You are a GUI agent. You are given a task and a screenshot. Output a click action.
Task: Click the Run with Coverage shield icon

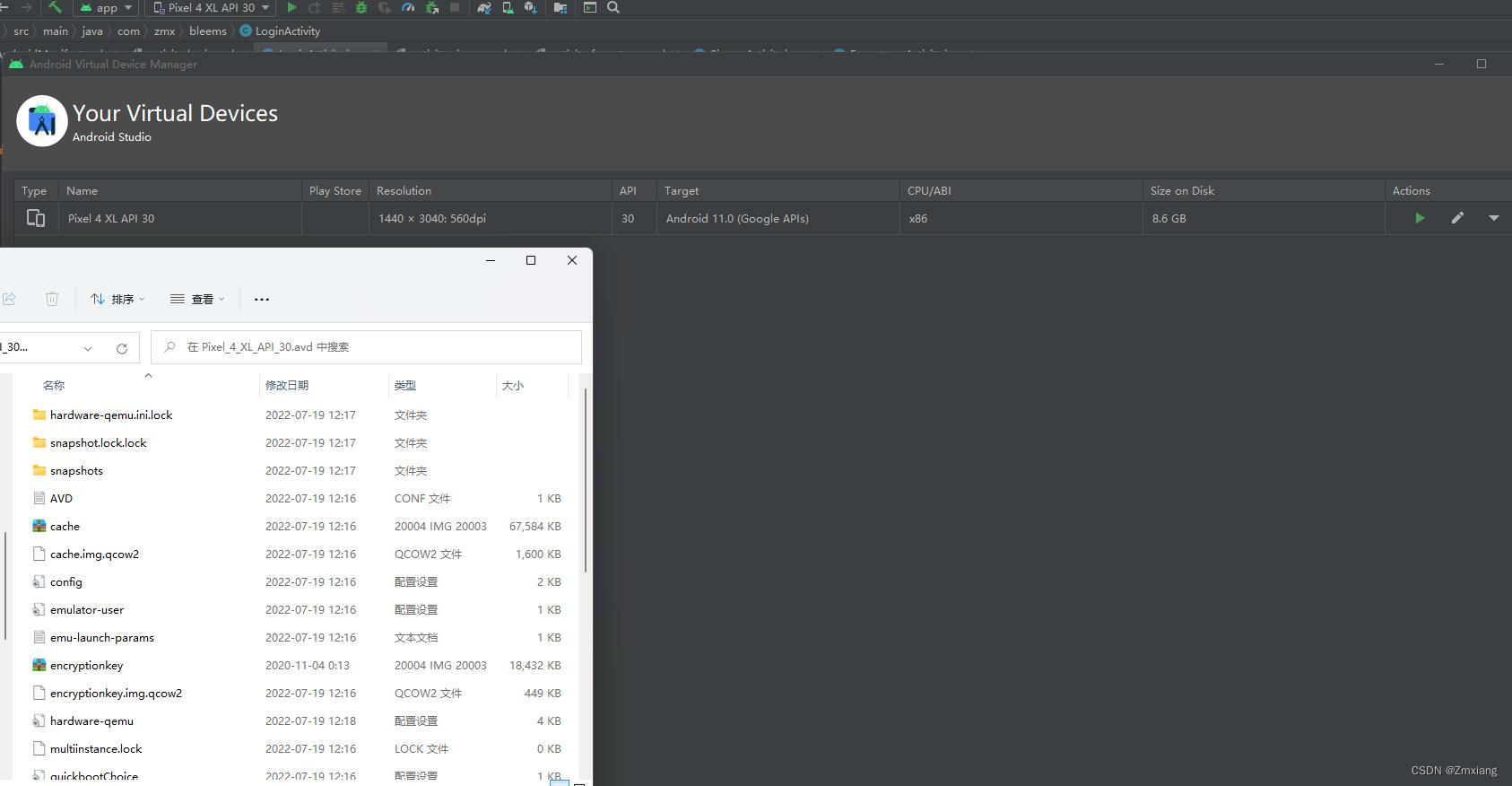(x=385, y=7)
